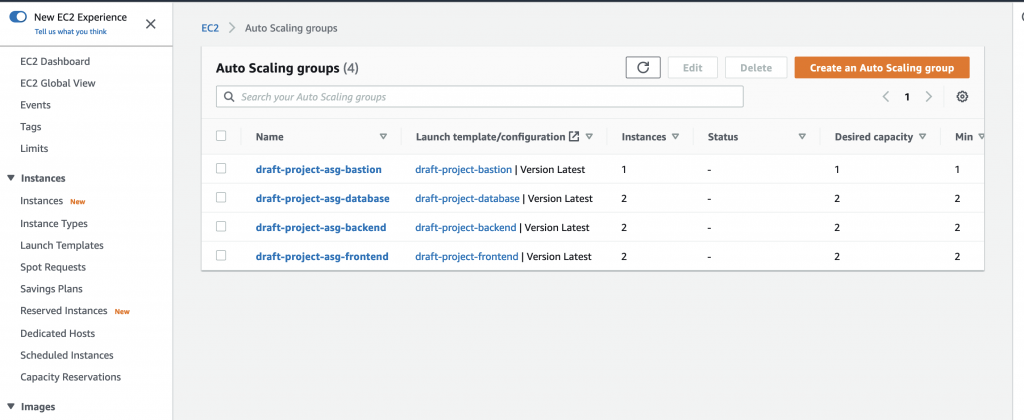Viewport: 1024px width, 420px height.
Task: Click the search magnifier icon
Action: coord(229,97)
